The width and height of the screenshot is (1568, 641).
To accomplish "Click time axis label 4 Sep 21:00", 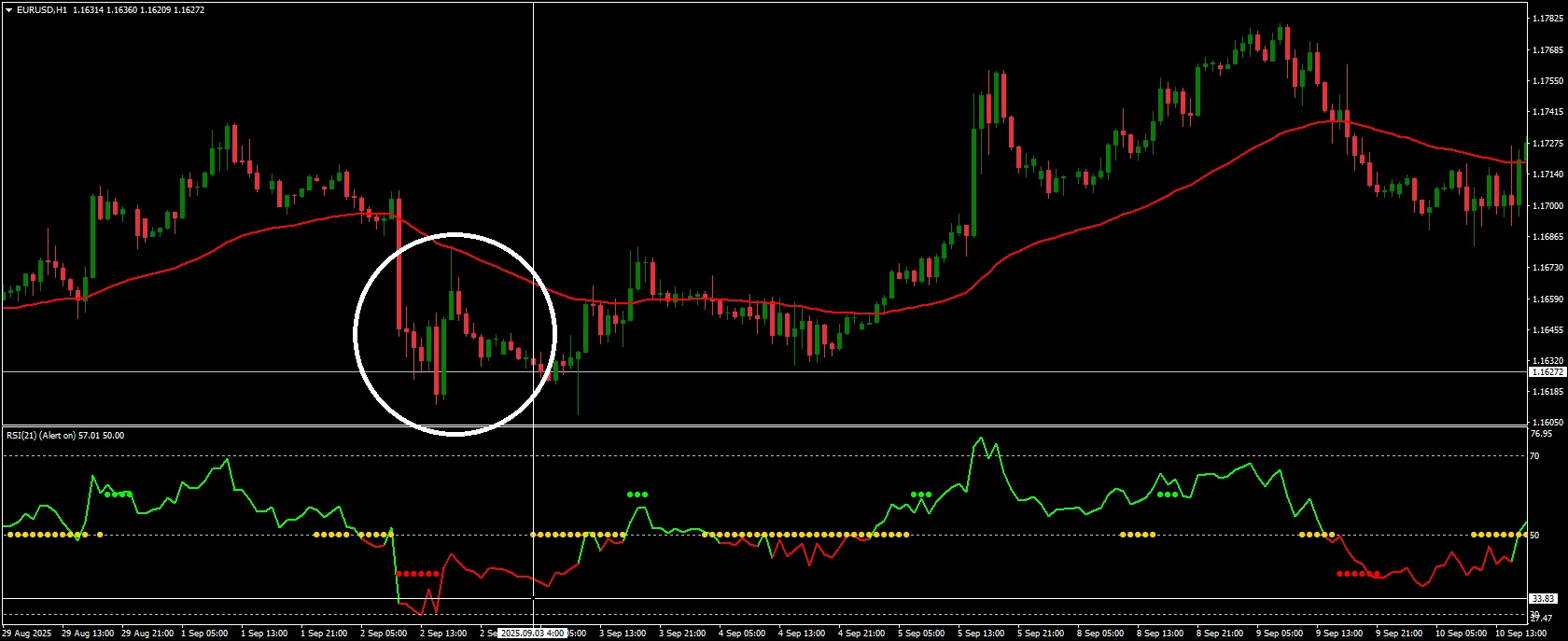I will [x=862, y=634].
